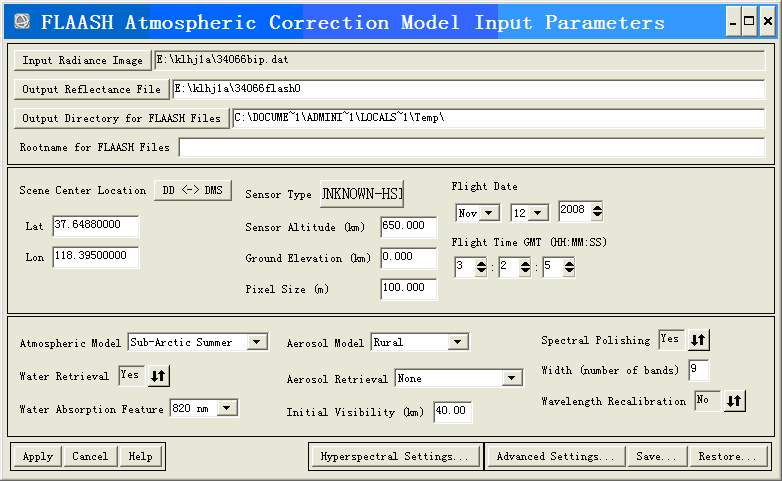Open the Atmospheric Model dropdown
782x481 pixels.
tap(257, 342)
